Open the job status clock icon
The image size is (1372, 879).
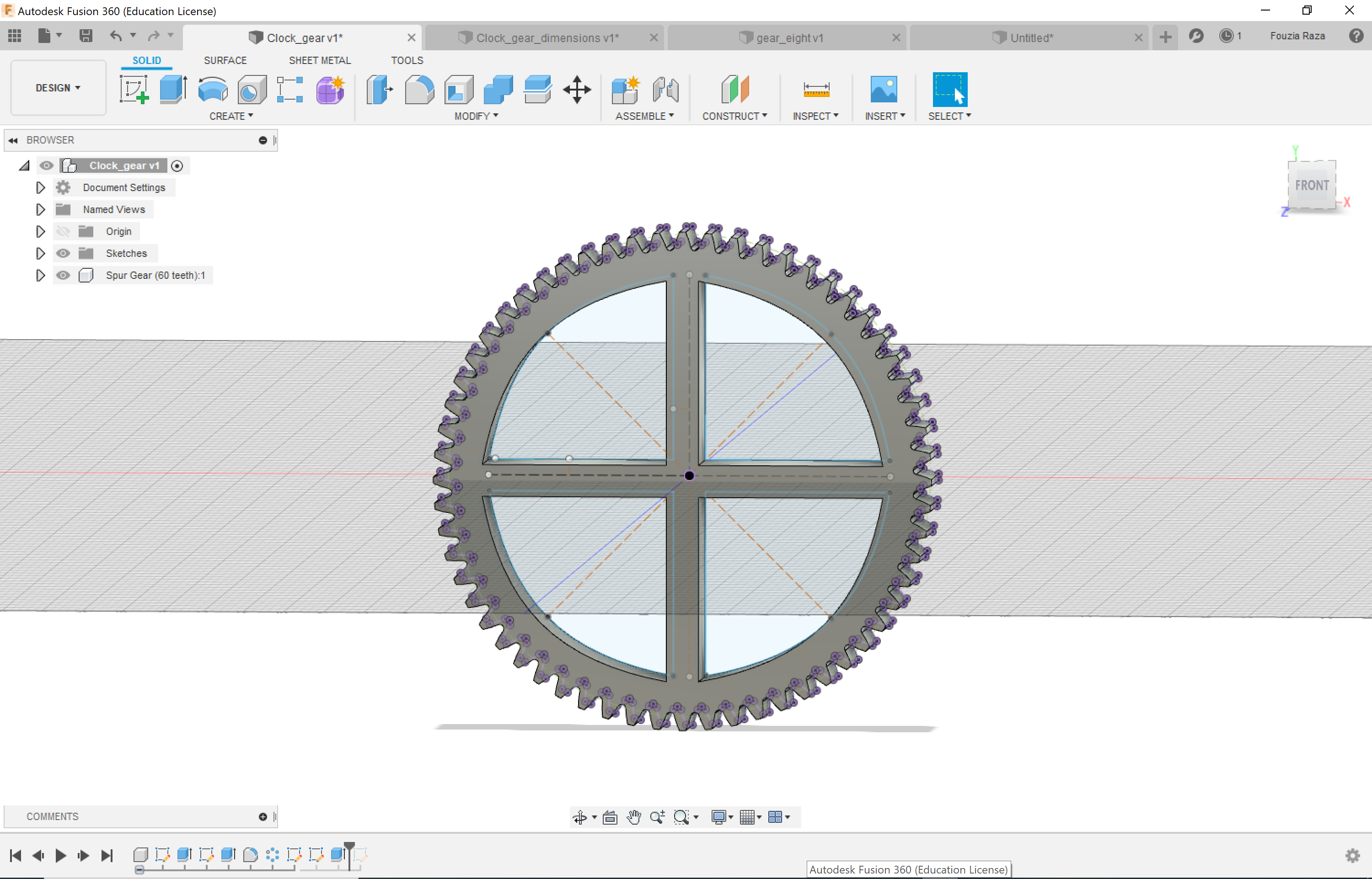pyautogui.click(x=1227, y=36)
